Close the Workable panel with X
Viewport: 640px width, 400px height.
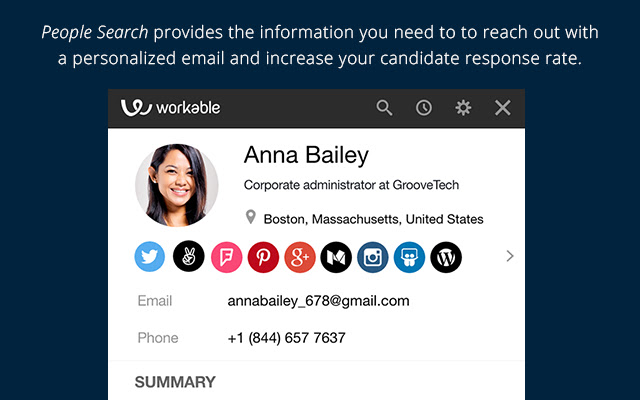coord(503,108)
